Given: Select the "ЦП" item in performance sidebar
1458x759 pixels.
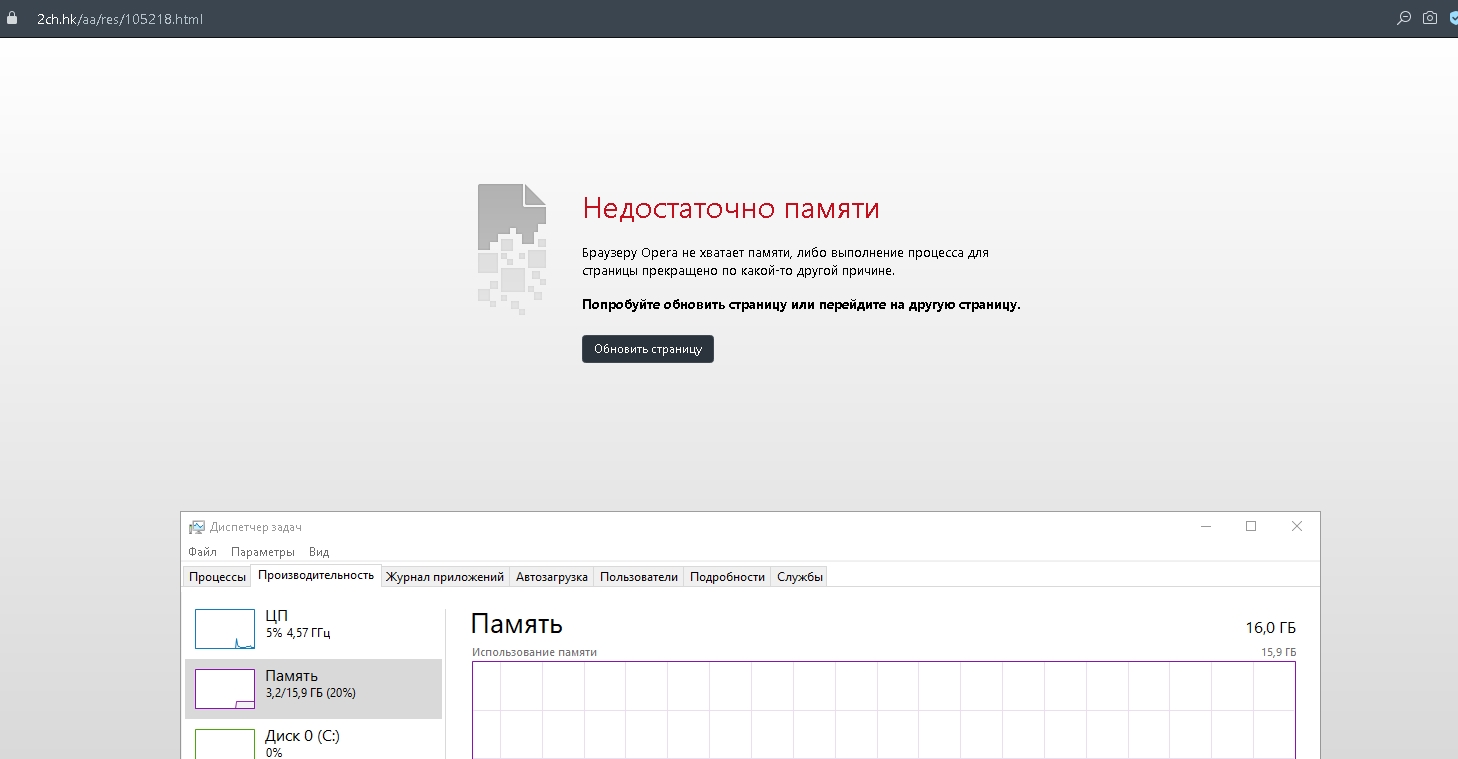Looking at the screenshot, I should pyautogui.click(x=313, y=628).
